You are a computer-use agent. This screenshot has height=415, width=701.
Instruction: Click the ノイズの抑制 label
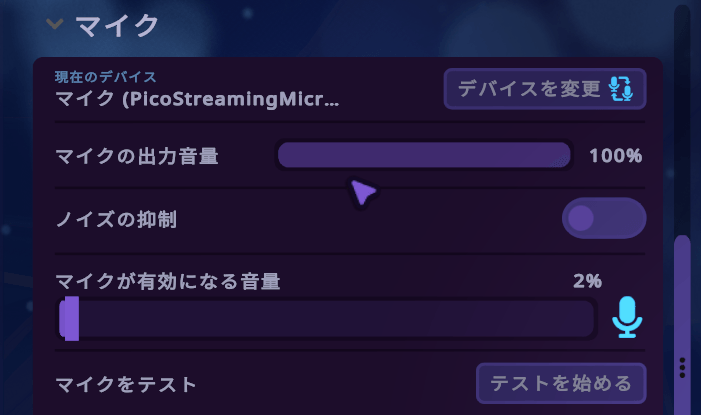click(116, 219)
